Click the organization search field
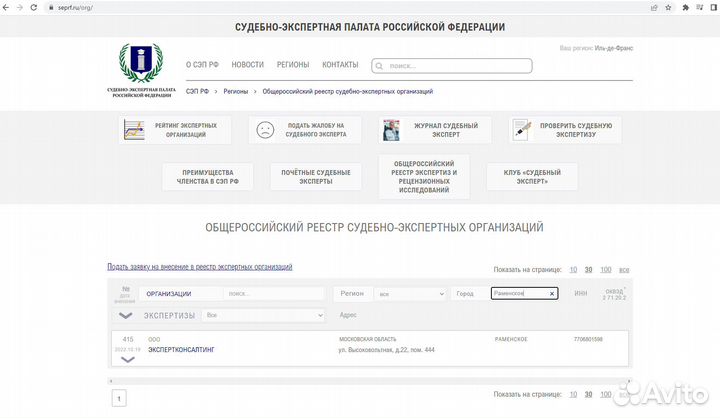720x419 pixels. click(274, 294)
